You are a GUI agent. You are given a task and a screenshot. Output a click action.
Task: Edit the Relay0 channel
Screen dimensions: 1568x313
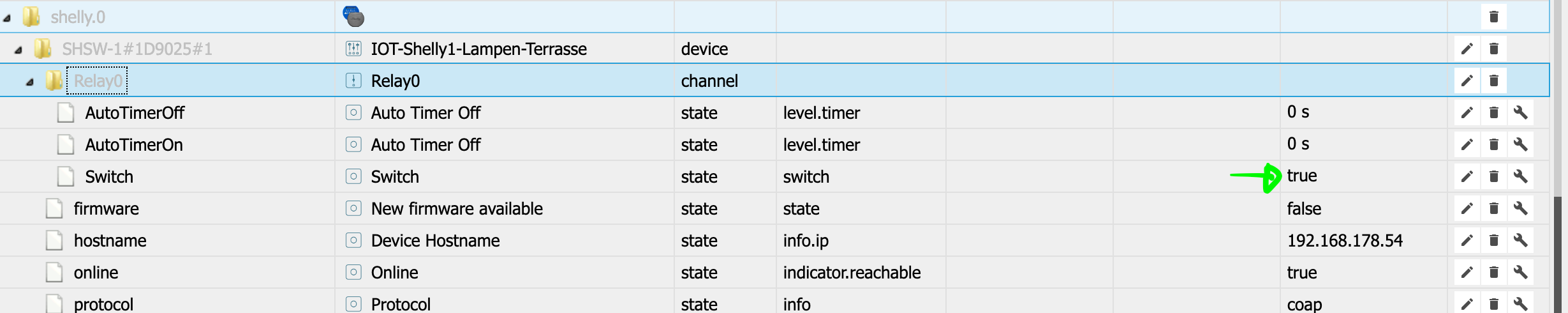(x=1467, y=80)
